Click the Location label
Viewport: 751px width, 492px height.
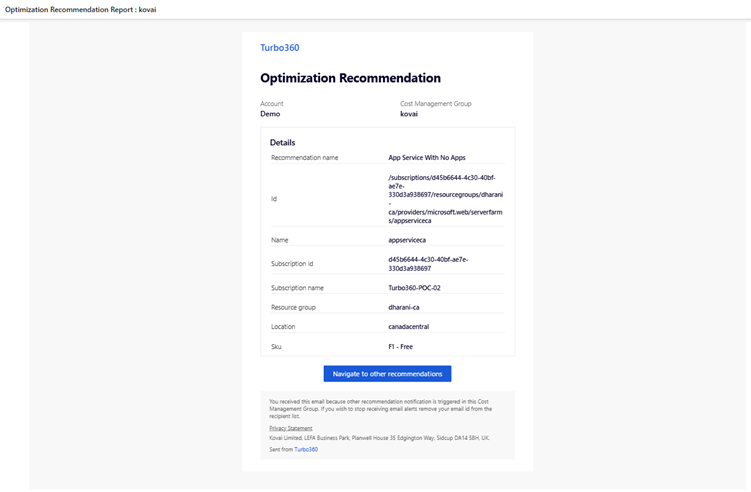(283, 327)
